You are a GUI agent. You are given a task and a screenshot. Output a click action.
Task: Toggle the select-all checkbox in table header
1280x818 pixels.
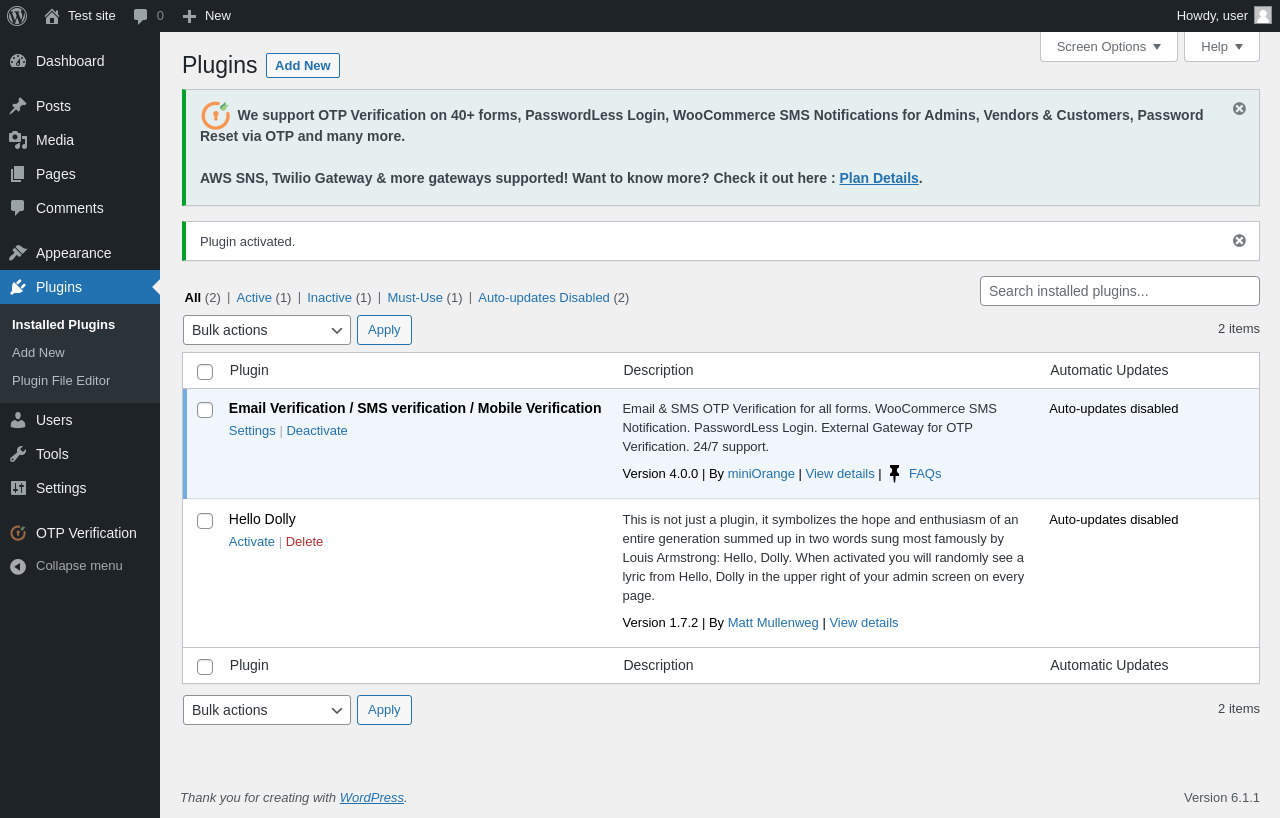(205, 372)
